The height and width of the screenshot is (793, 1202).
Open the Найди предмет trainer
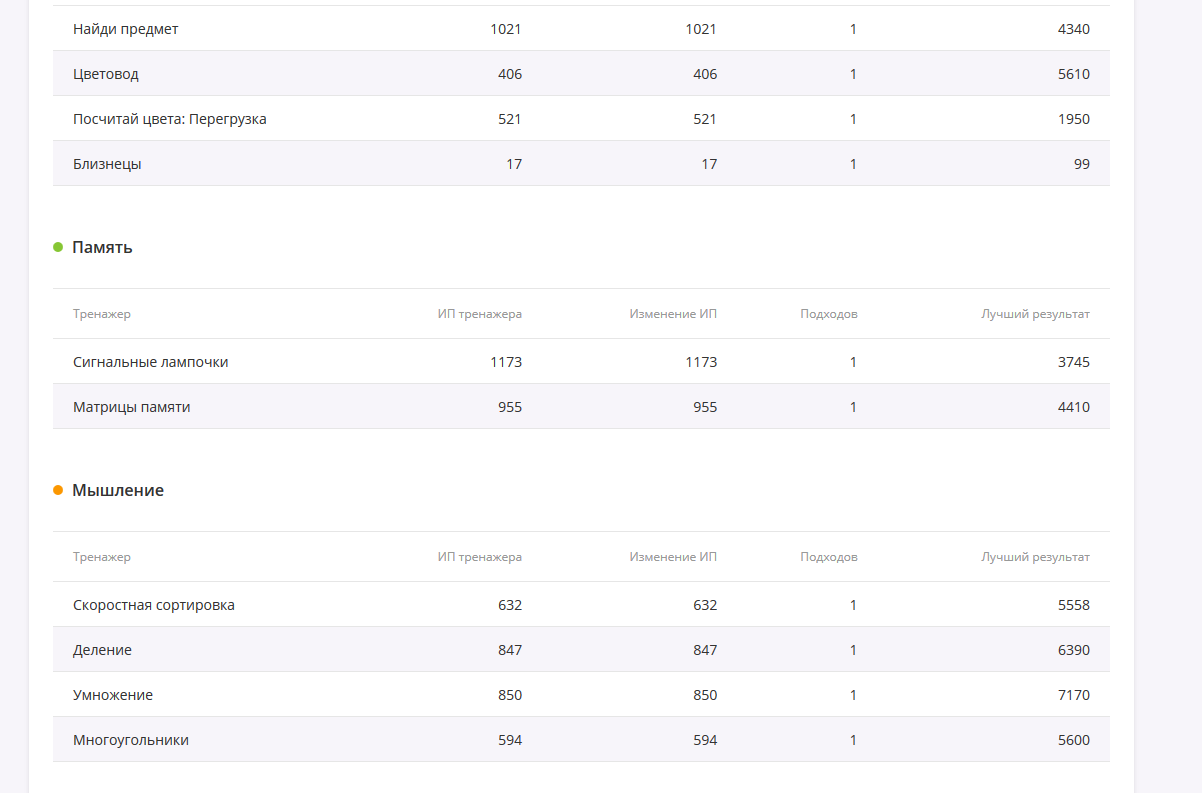125,29
